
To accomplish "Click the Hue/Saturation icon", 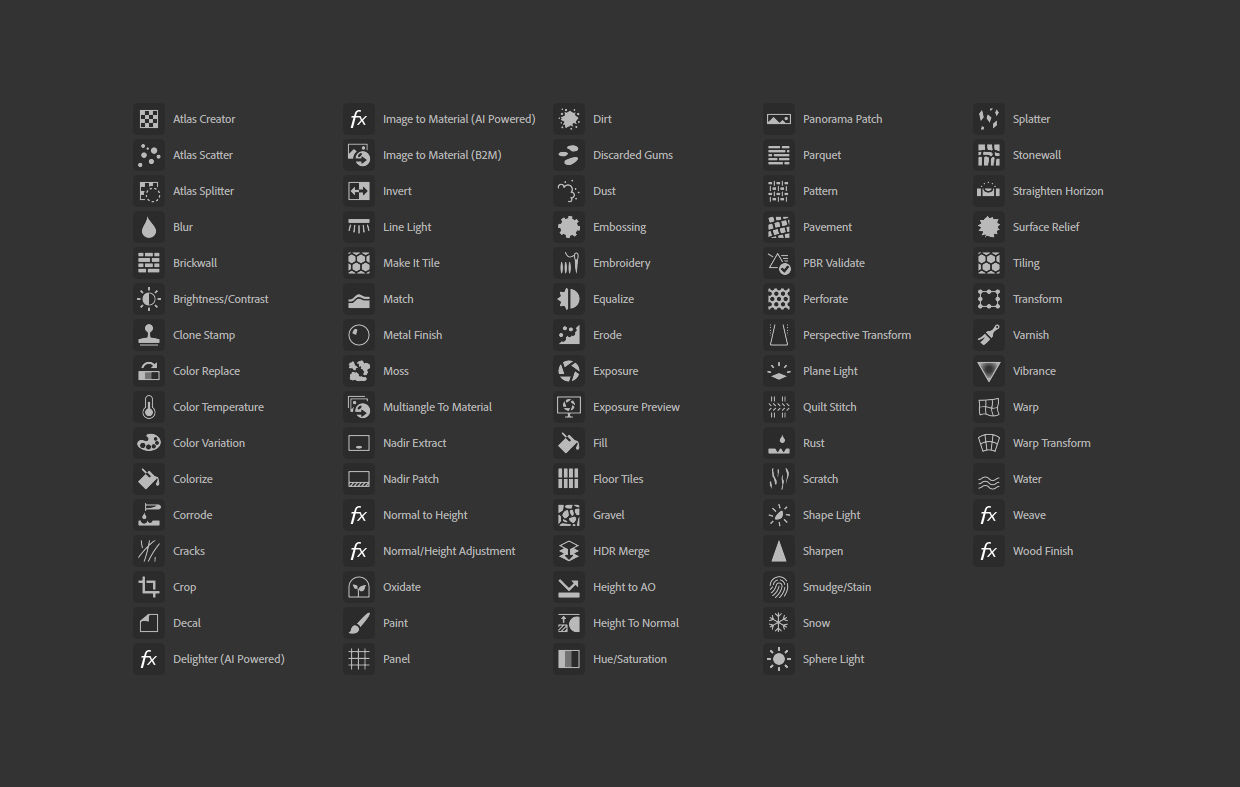I will 569,659.
